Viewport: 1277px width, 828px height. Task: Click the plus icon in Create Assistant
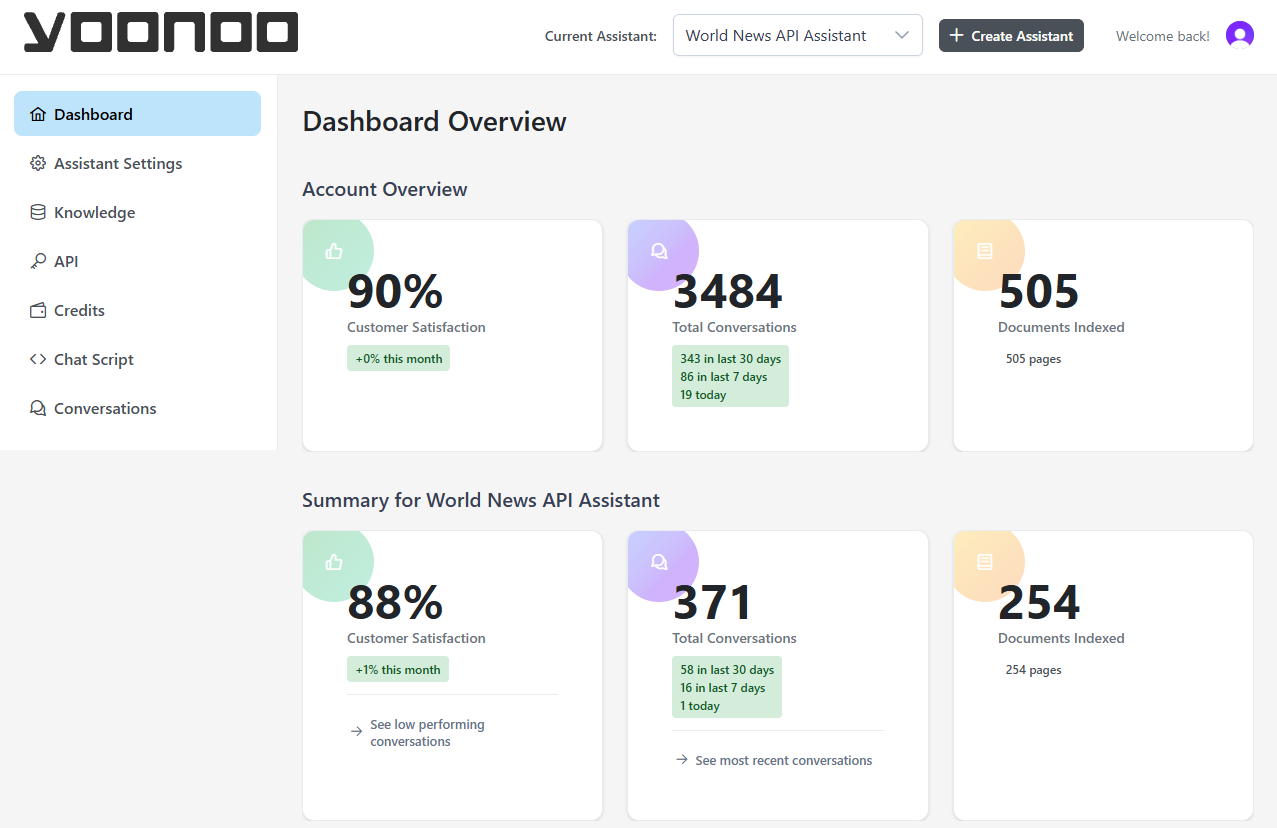point(956,35)
